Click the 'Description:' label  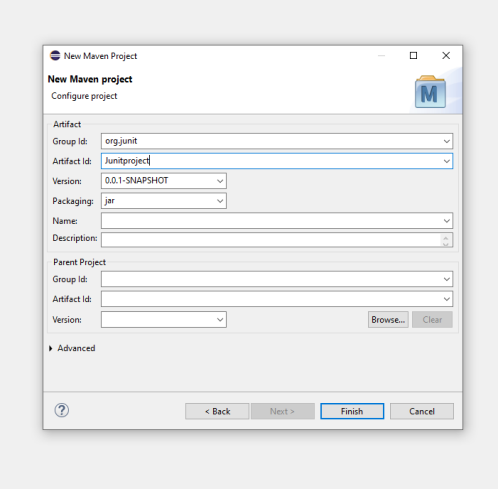point(75,238)
